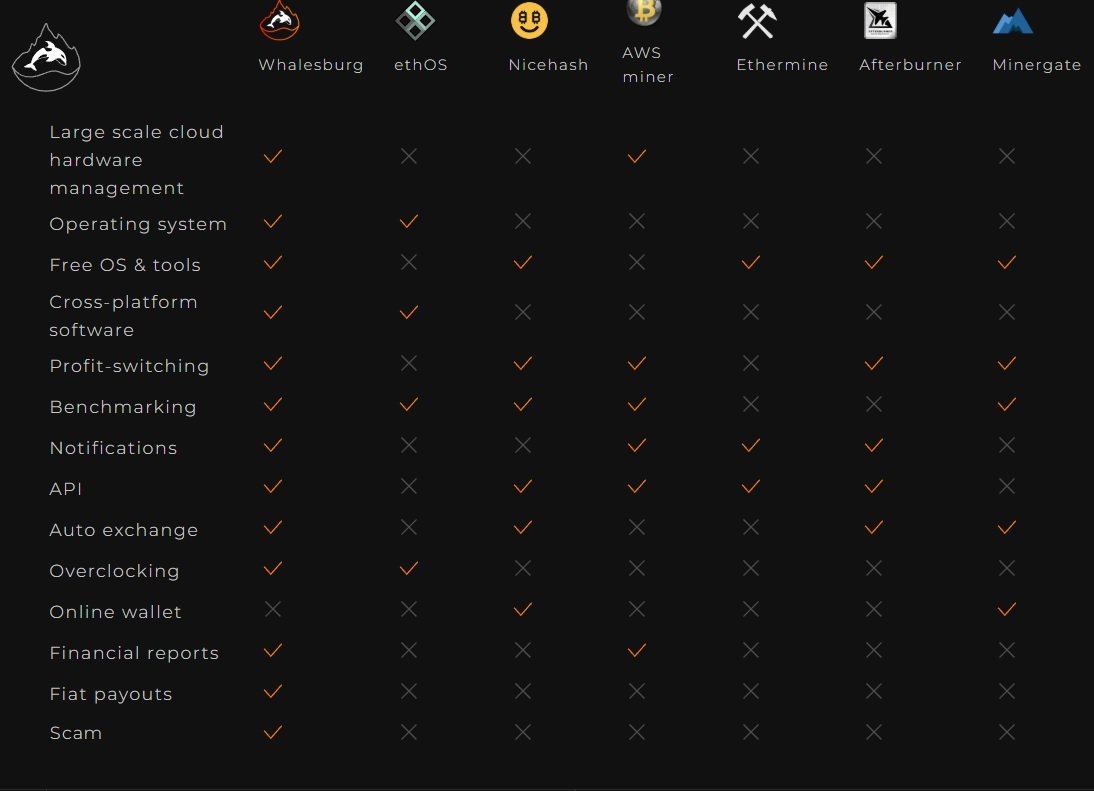Click the 'Free OS & tools' row label

[125, 265]
